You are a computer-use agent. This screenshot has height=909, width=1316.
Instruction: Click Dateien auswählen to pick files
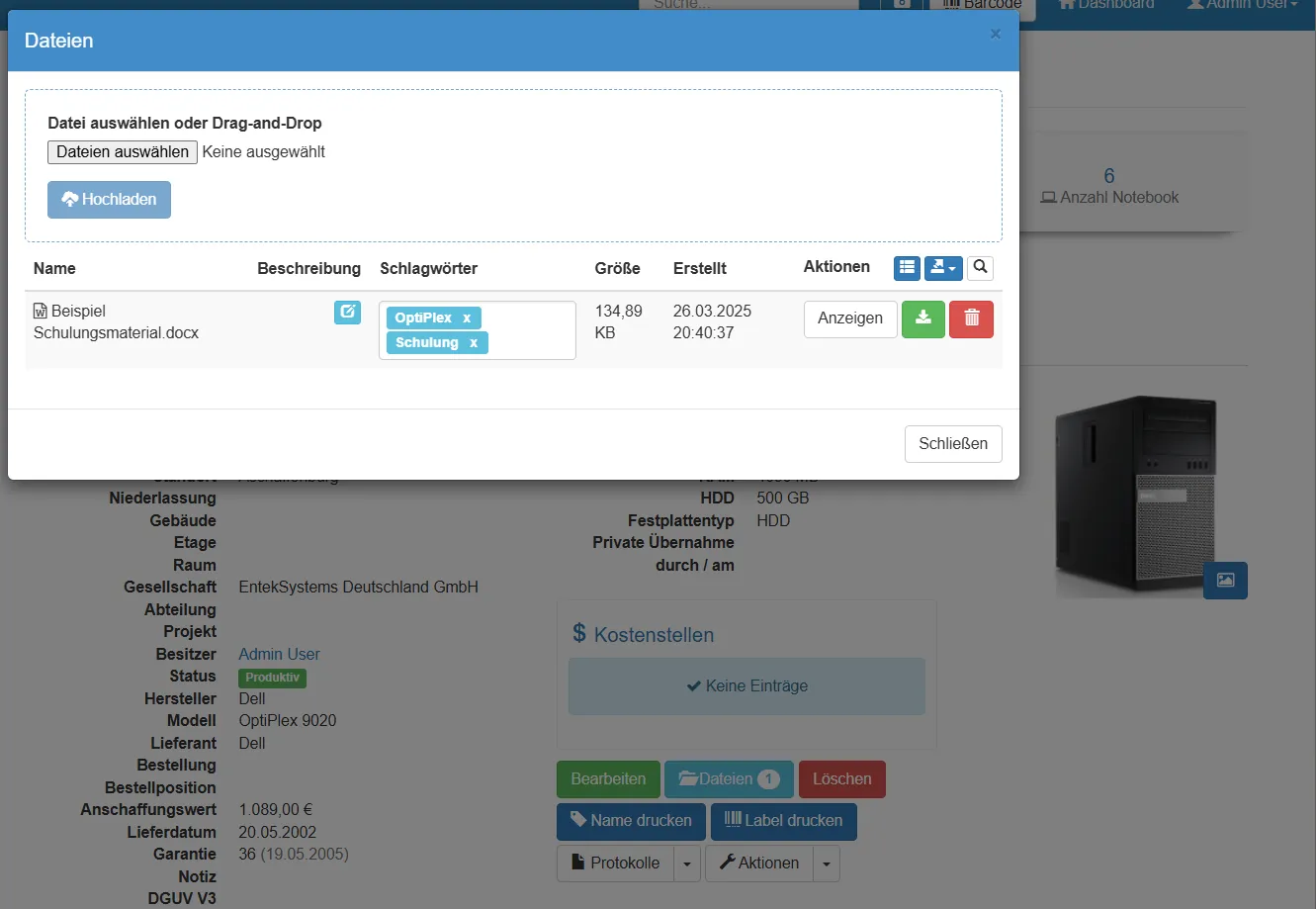pyautogui.click(x=123, y=151)
